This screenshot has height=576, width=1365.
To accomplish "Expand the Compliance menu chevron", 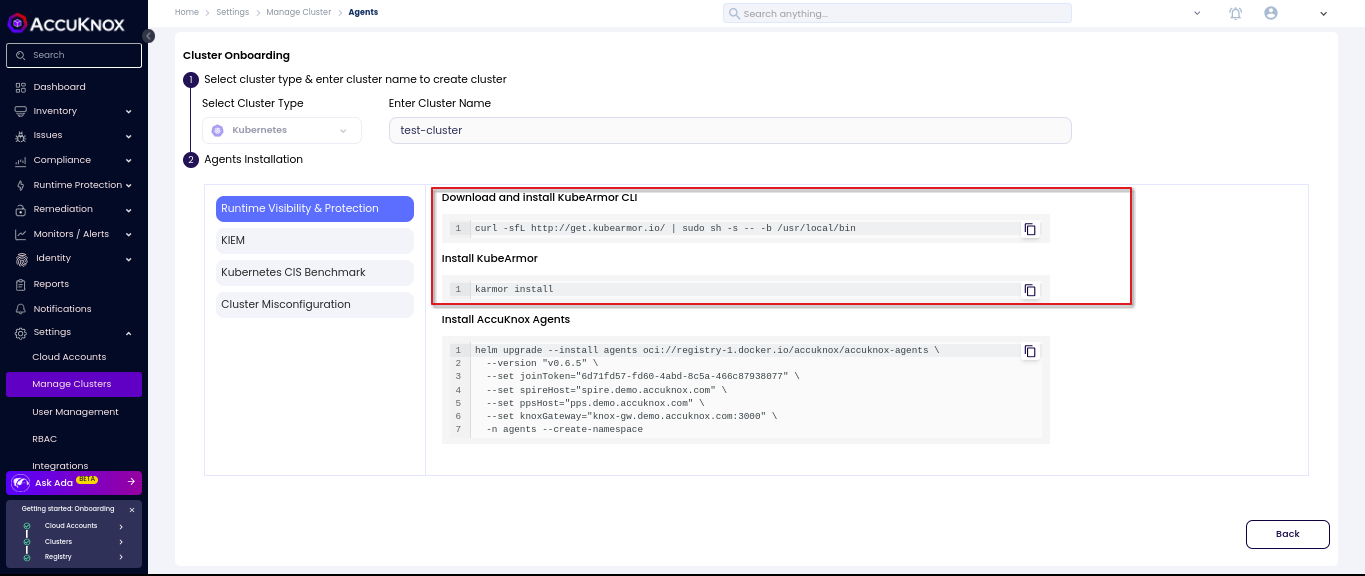I will pyautogui.click(x=129, y=160).
